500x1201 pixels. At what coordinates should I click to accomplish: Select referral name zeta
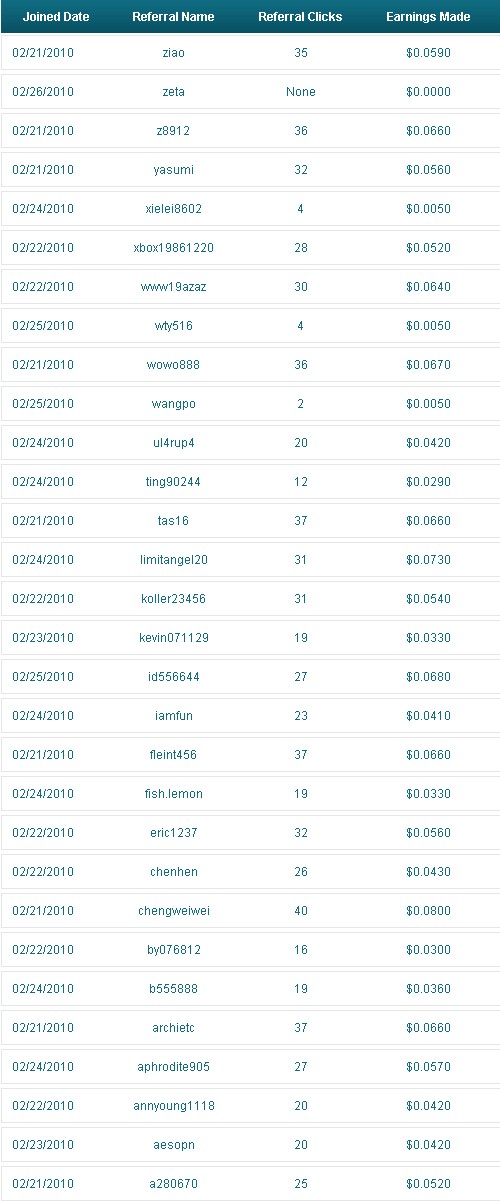click(x=173, y=91)
